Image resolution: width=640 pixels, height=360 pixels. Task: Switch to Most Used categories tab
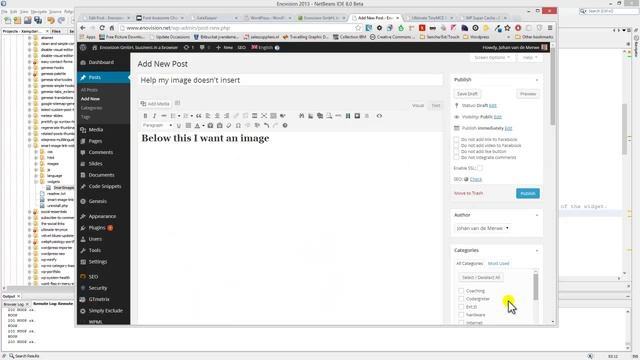pyautogui.click(x=498, y=264)
